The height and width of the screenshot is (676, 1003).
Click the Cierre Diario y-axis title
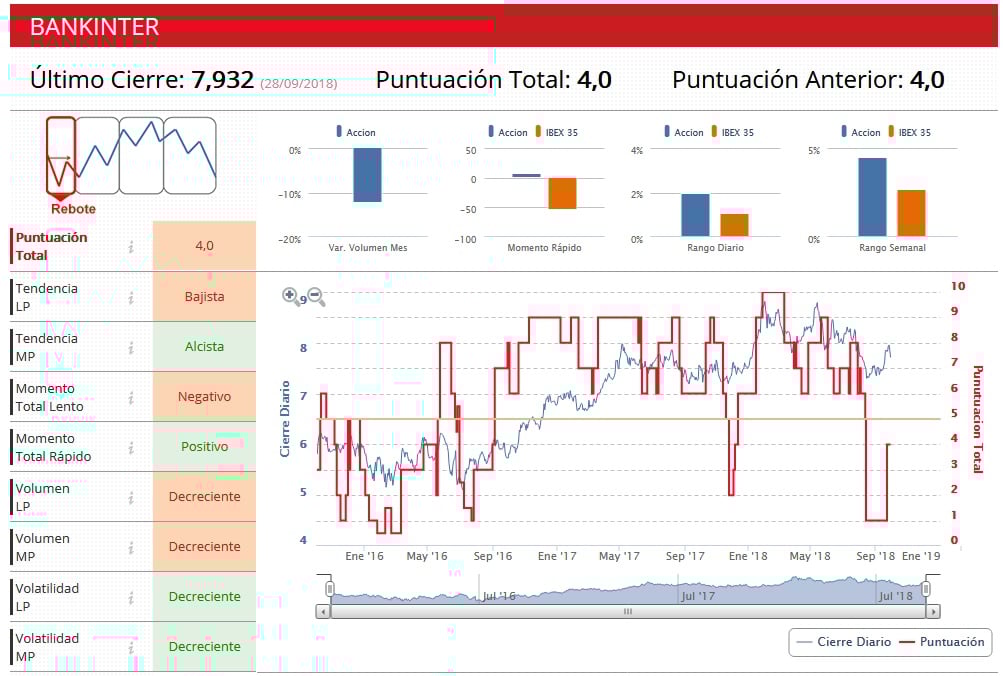point(285,419)
